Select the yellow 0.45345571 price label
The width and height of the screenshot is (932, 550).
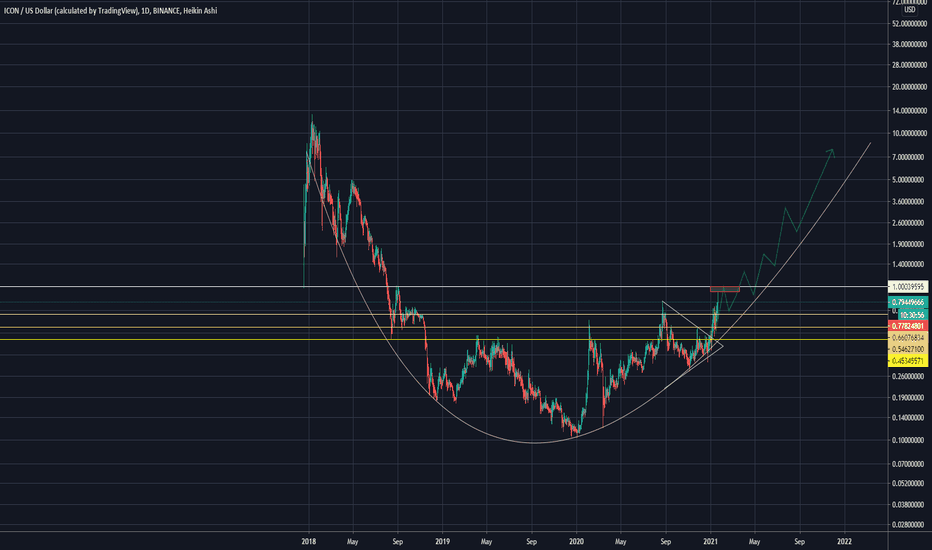pos(908,361)
